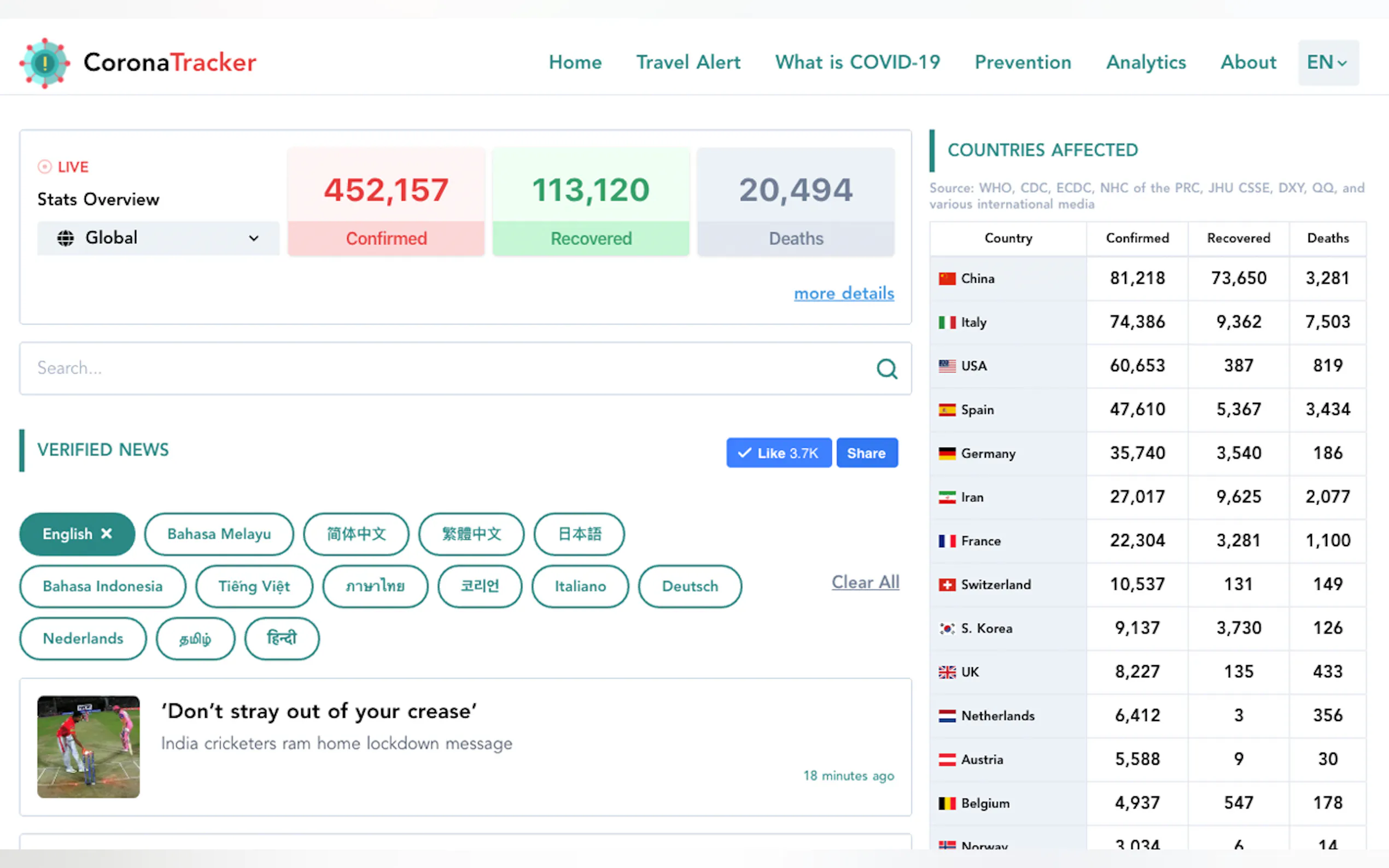1389x868 pixels.
Task: Click the '18 minutes ago' timestamp
Action: 849,776
